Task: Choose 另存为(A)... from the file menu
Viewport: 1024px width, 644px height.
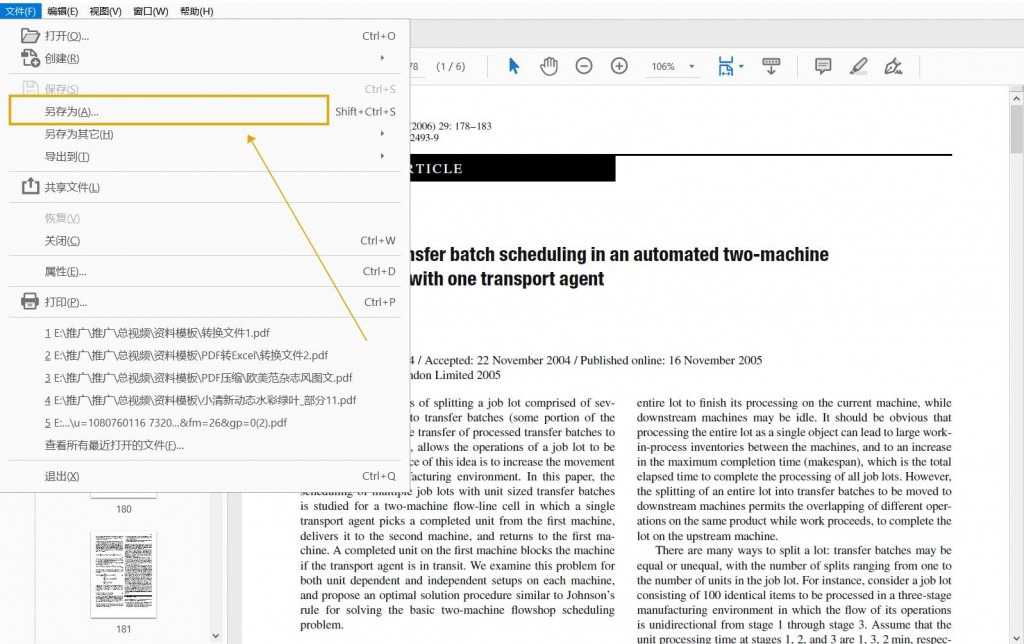Action: pos(168,111)
